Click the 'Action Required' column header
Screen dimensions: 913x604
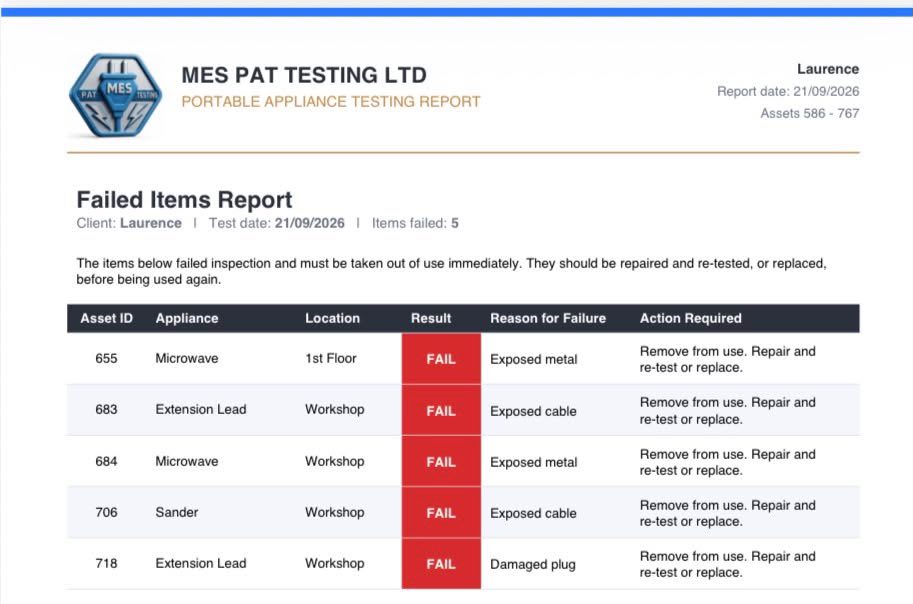pyautogui.click(x=691, y=319)
